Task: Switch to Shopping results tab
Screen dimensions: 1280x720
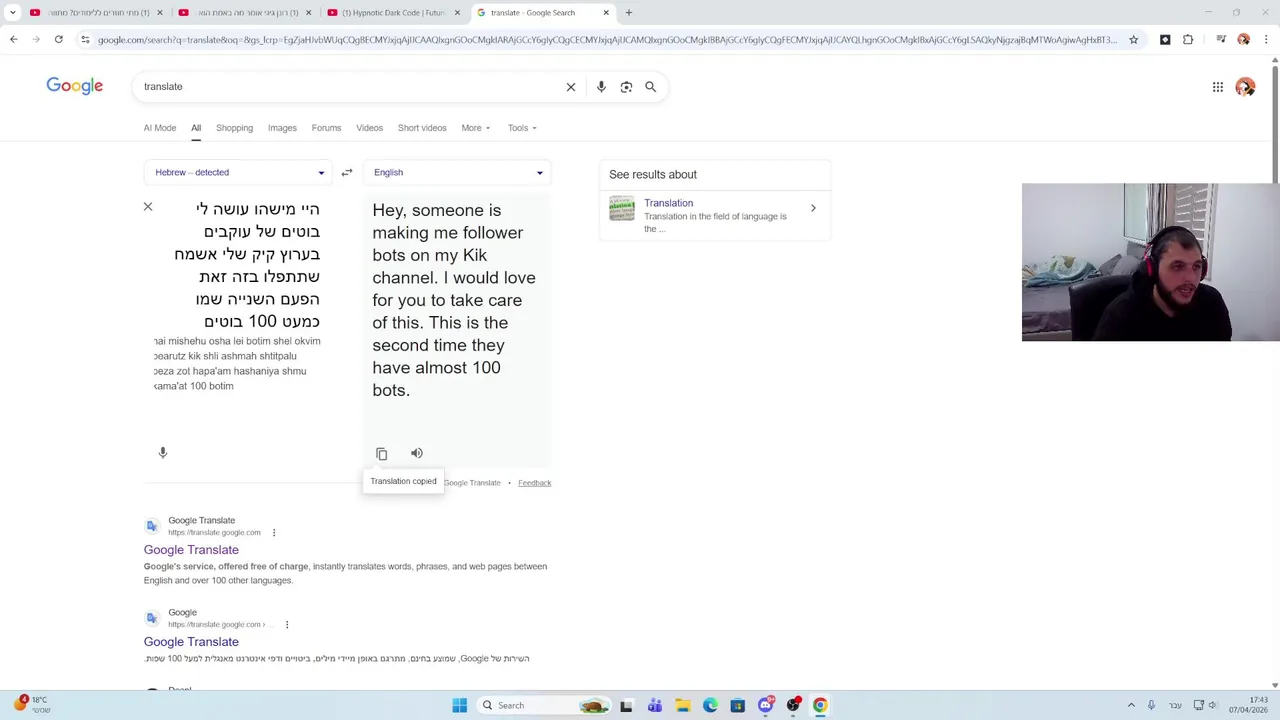Action: tap(234, 128)
